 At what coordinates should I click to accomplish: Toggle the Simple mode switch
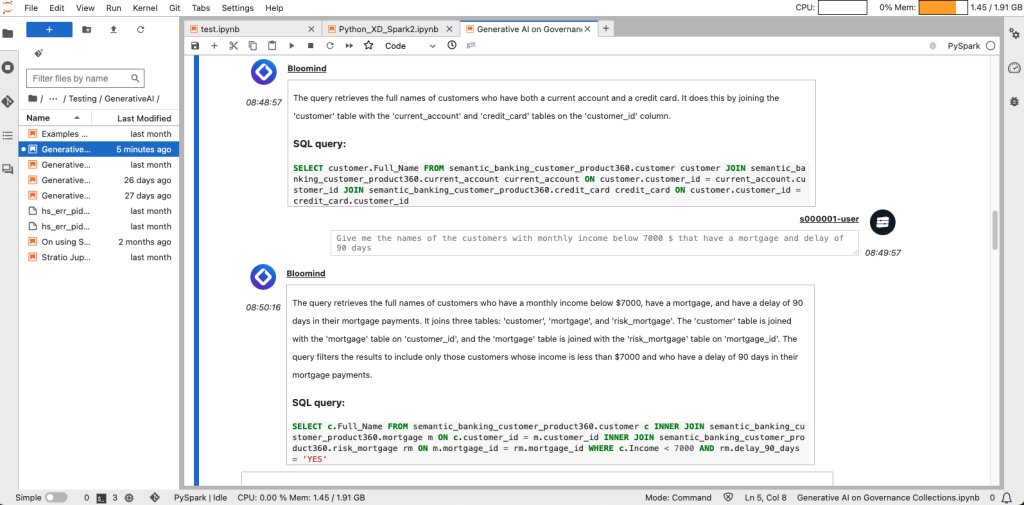pyautogui.click(x=56, y=497)
